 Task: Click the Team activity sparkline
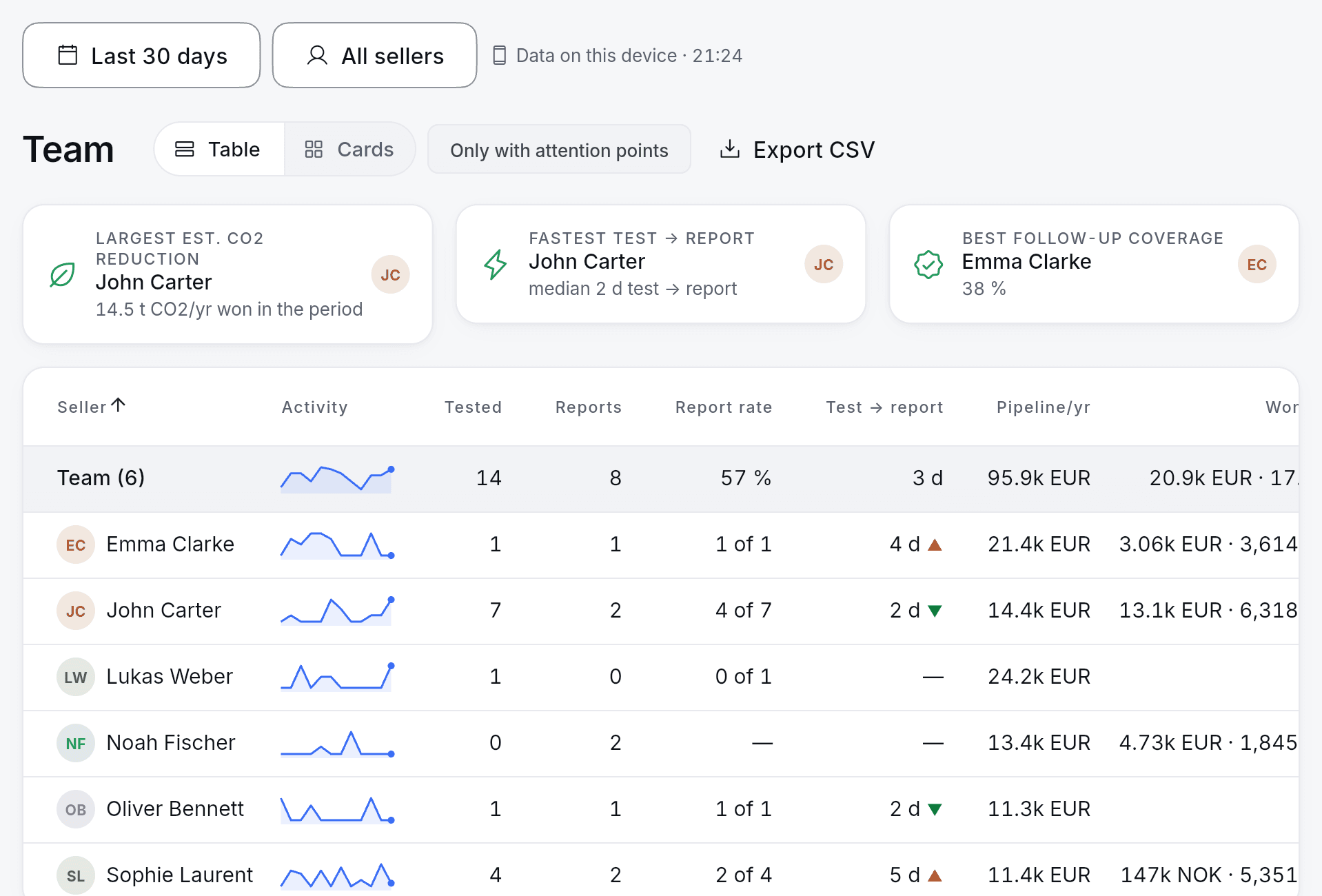tap(337, 478)
